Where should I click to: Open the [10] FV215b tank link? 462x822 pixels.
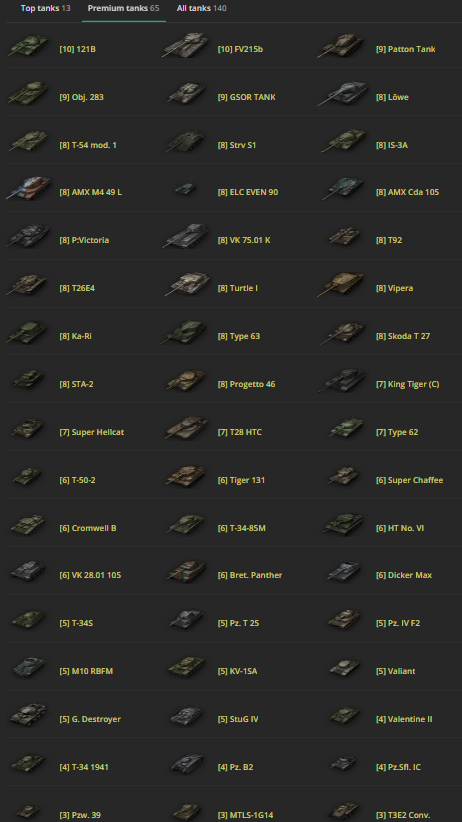coord(240,49)
